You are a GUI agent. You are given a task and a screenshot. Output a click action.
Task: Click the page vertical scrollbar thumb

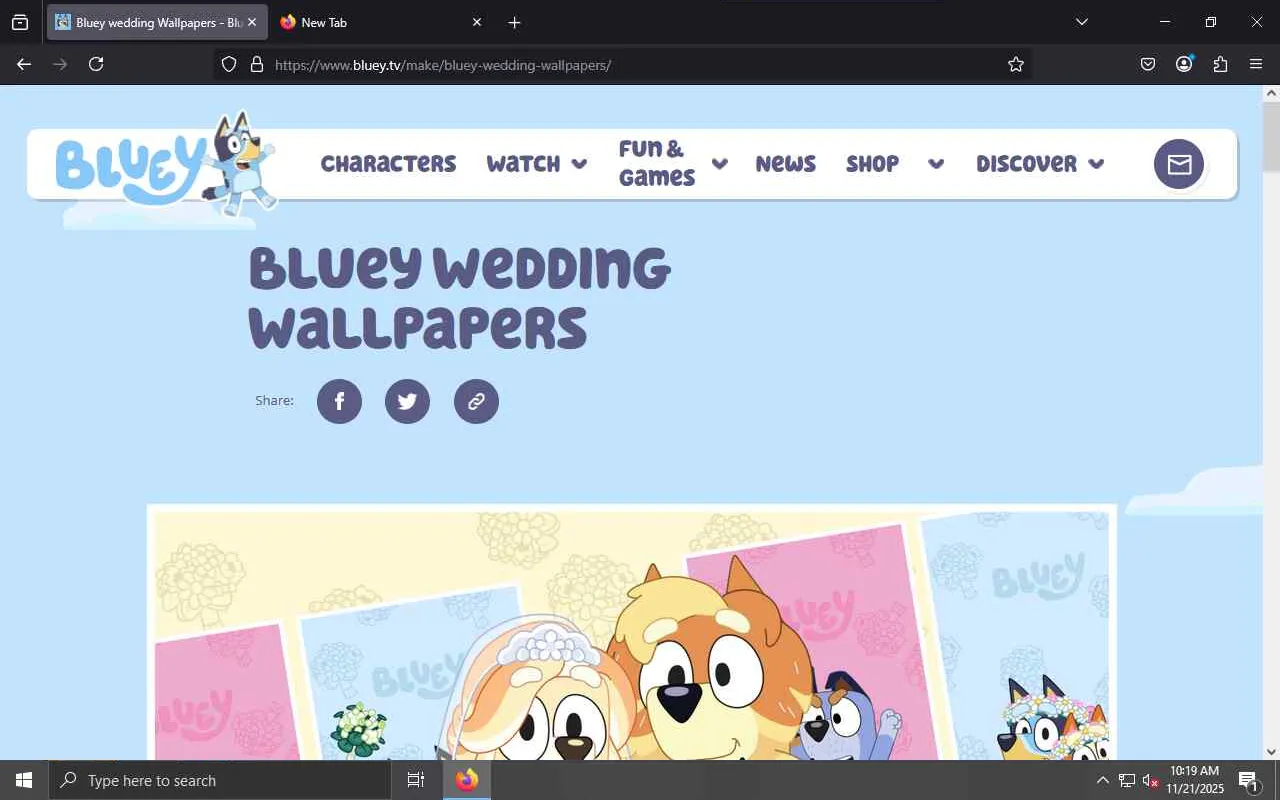[1271, 135]
